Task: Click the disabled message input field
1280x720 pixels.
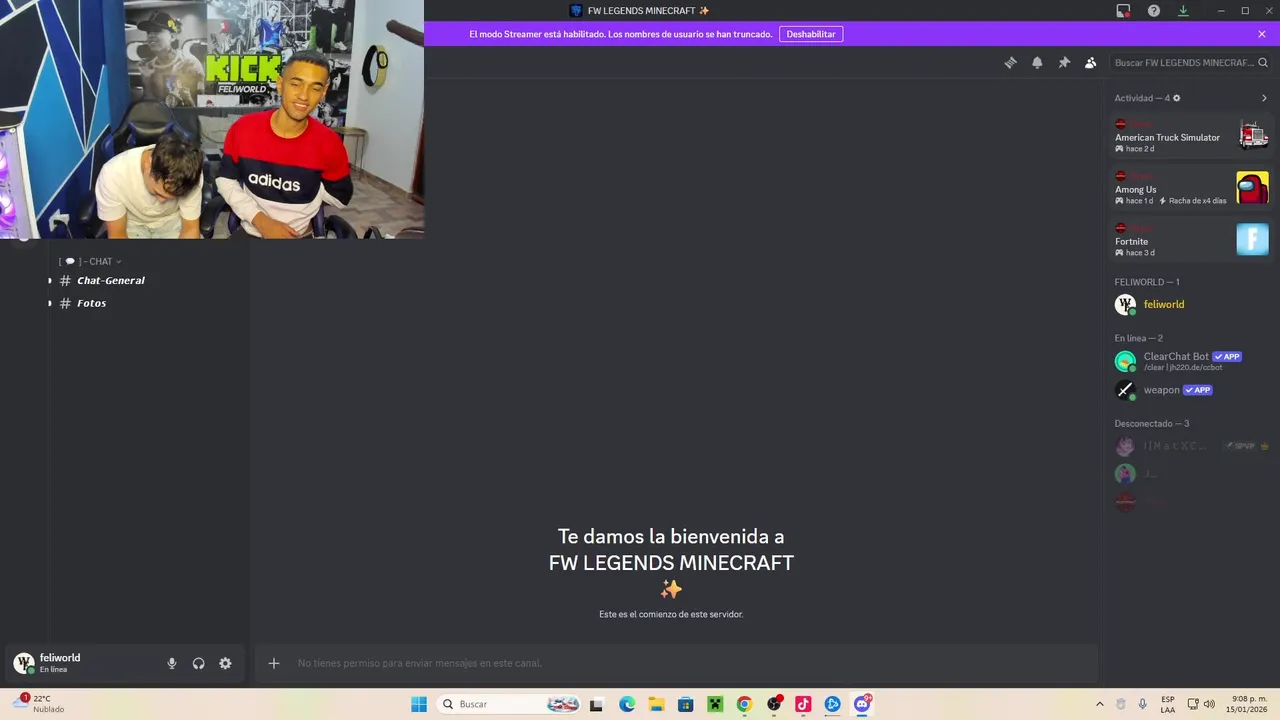Action: [676, 663]
